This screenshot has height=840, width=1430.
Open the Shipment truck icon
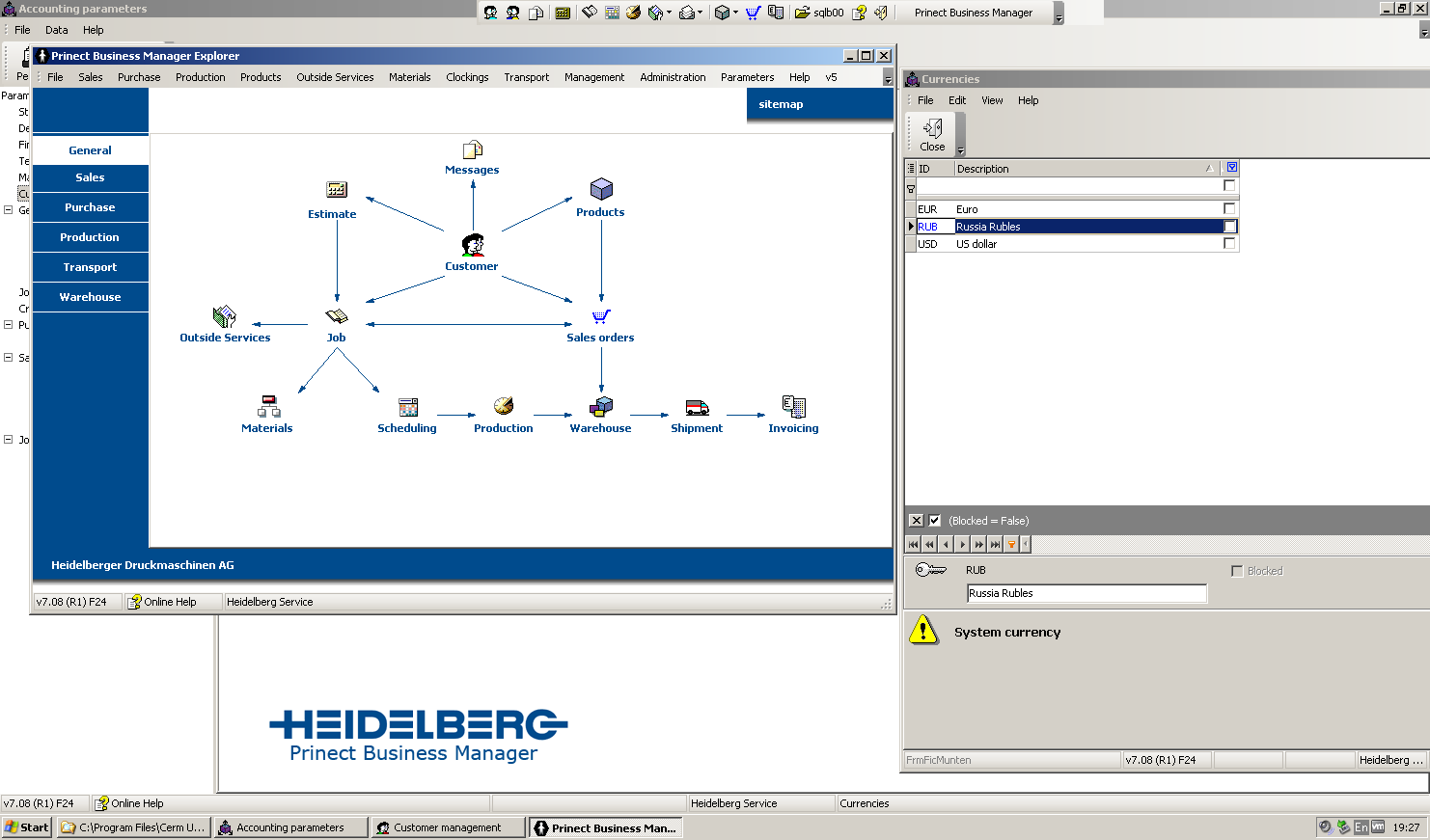[697, 408]
